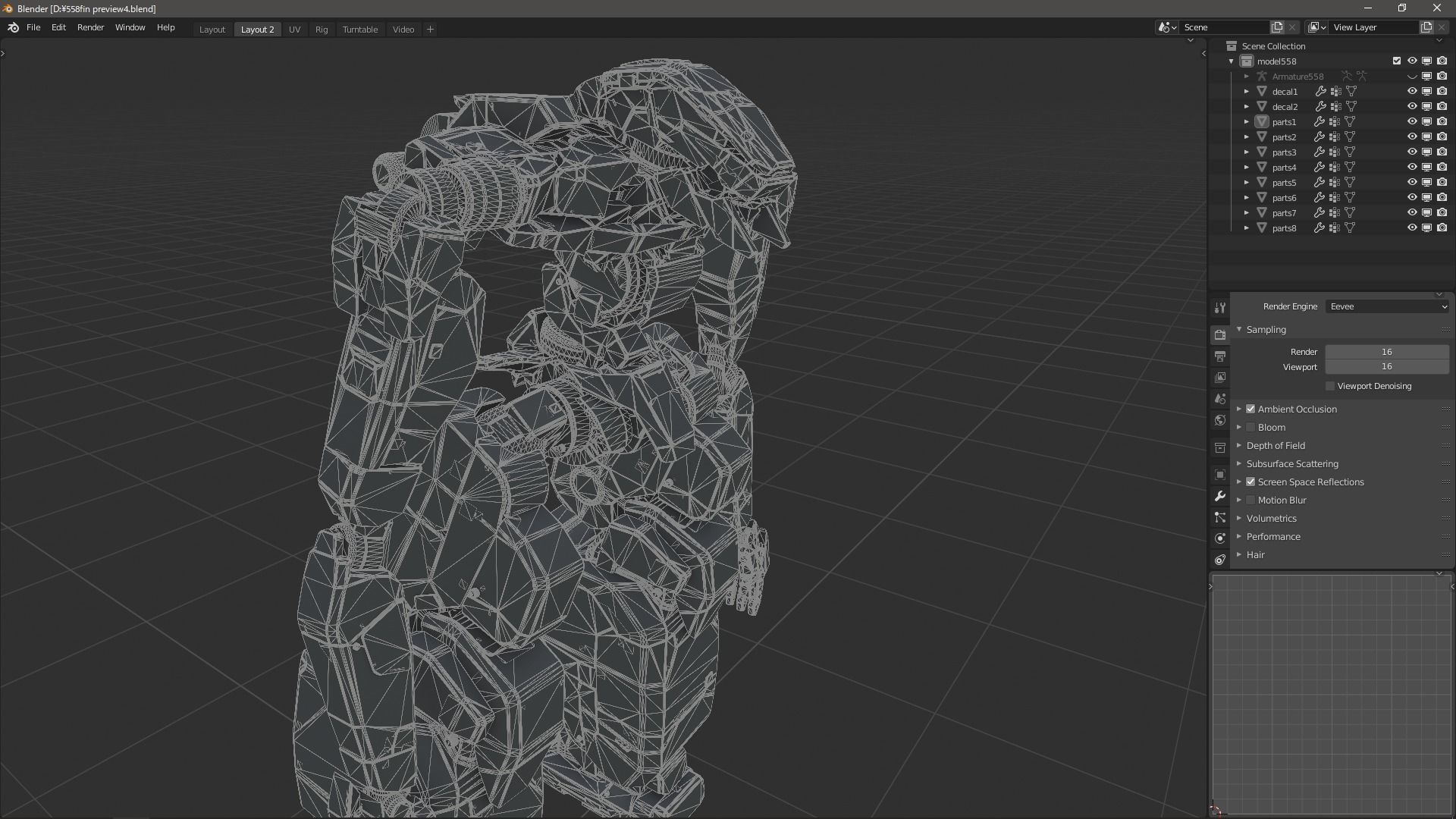Click the mesh data icon on parts3
The width and height of the screenshot is (1456, 819).
point(1350,152)
